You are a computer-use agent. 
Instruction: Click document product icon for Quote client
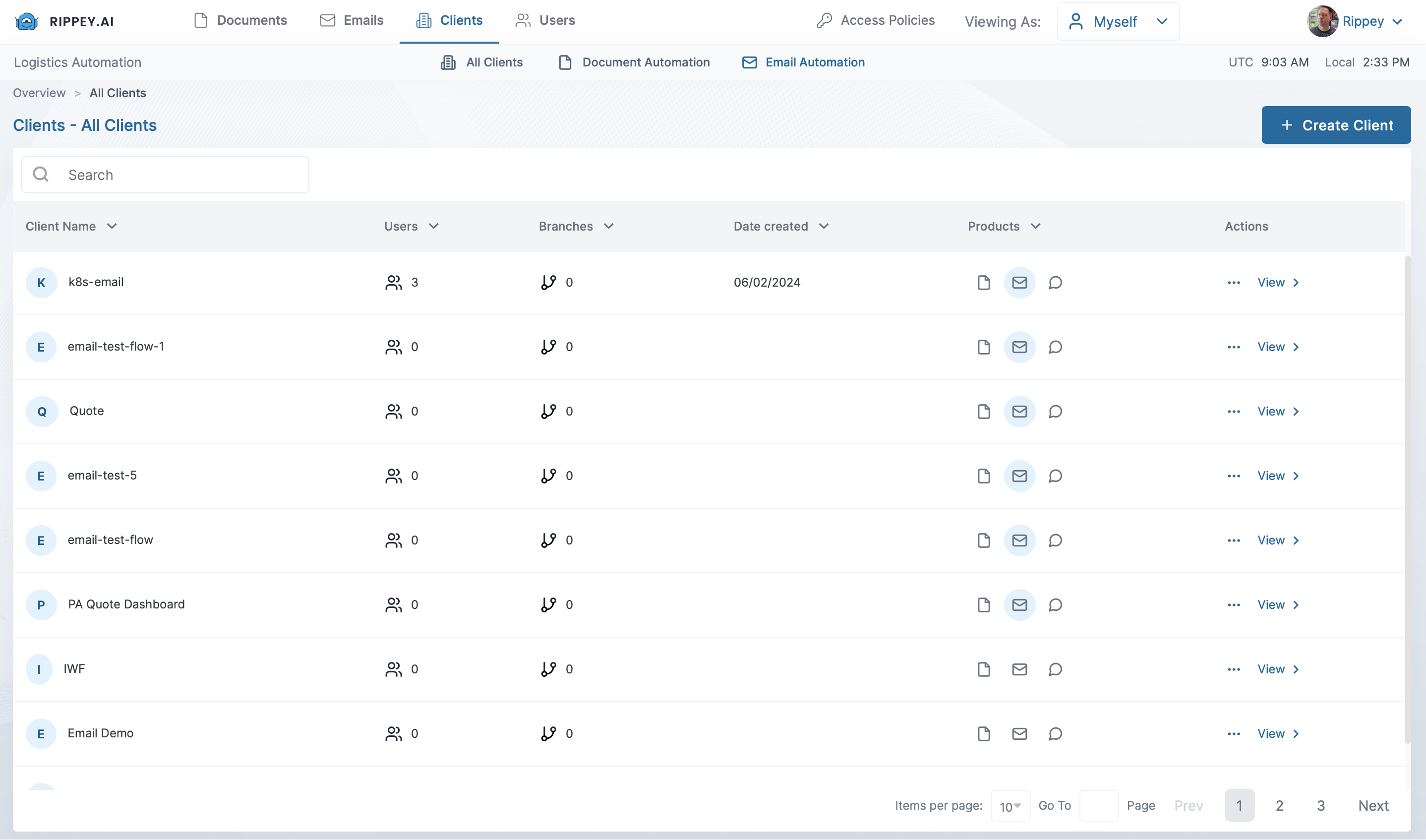tap(984, 412)
